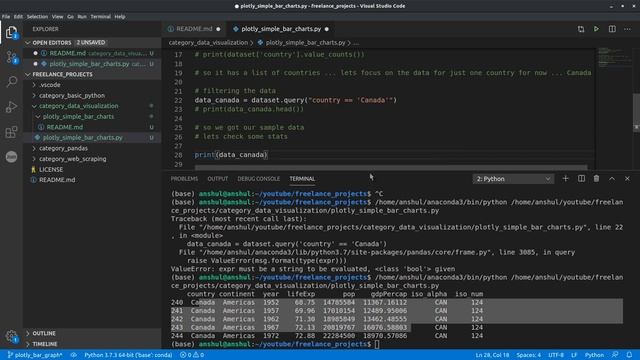This screenshot has width=640, height=360.
Task: Switch to the OUTPUT panel tab
Action: pos(218,179)
